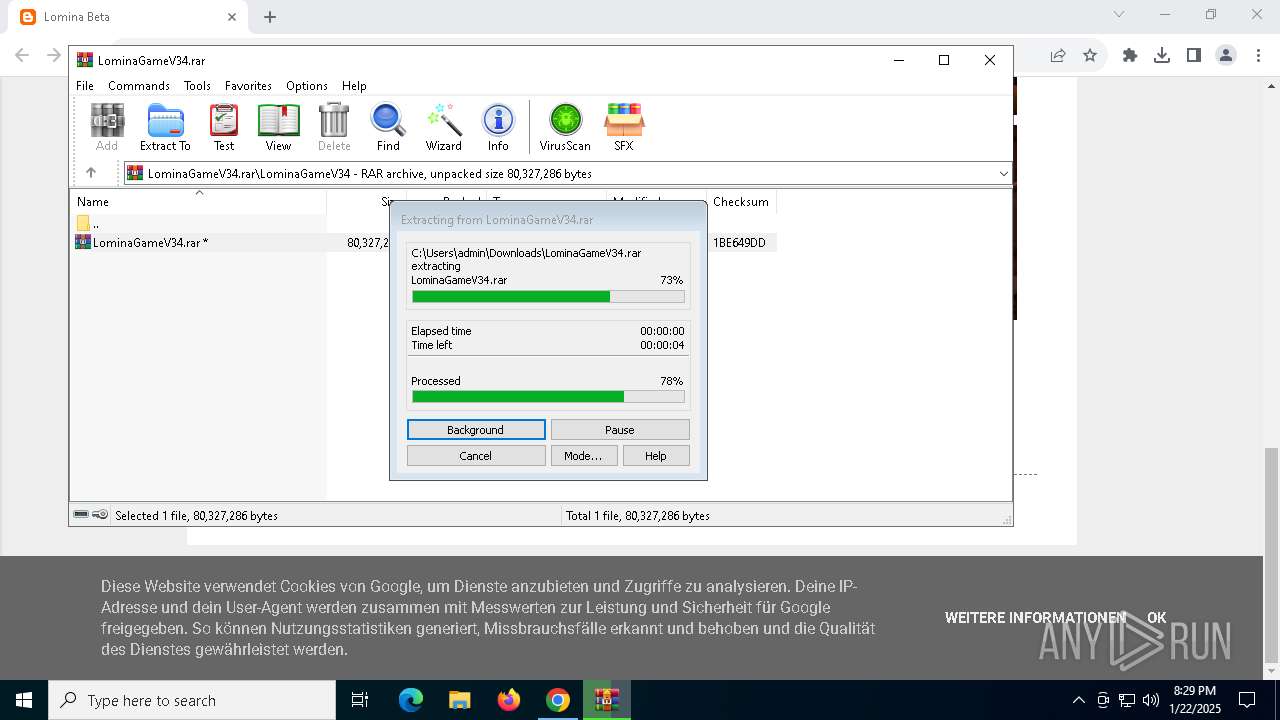Go up one folder with the arrow icon
This screenshot has height=720, width=1280.
pyautogui.click(x=91, y=173)
